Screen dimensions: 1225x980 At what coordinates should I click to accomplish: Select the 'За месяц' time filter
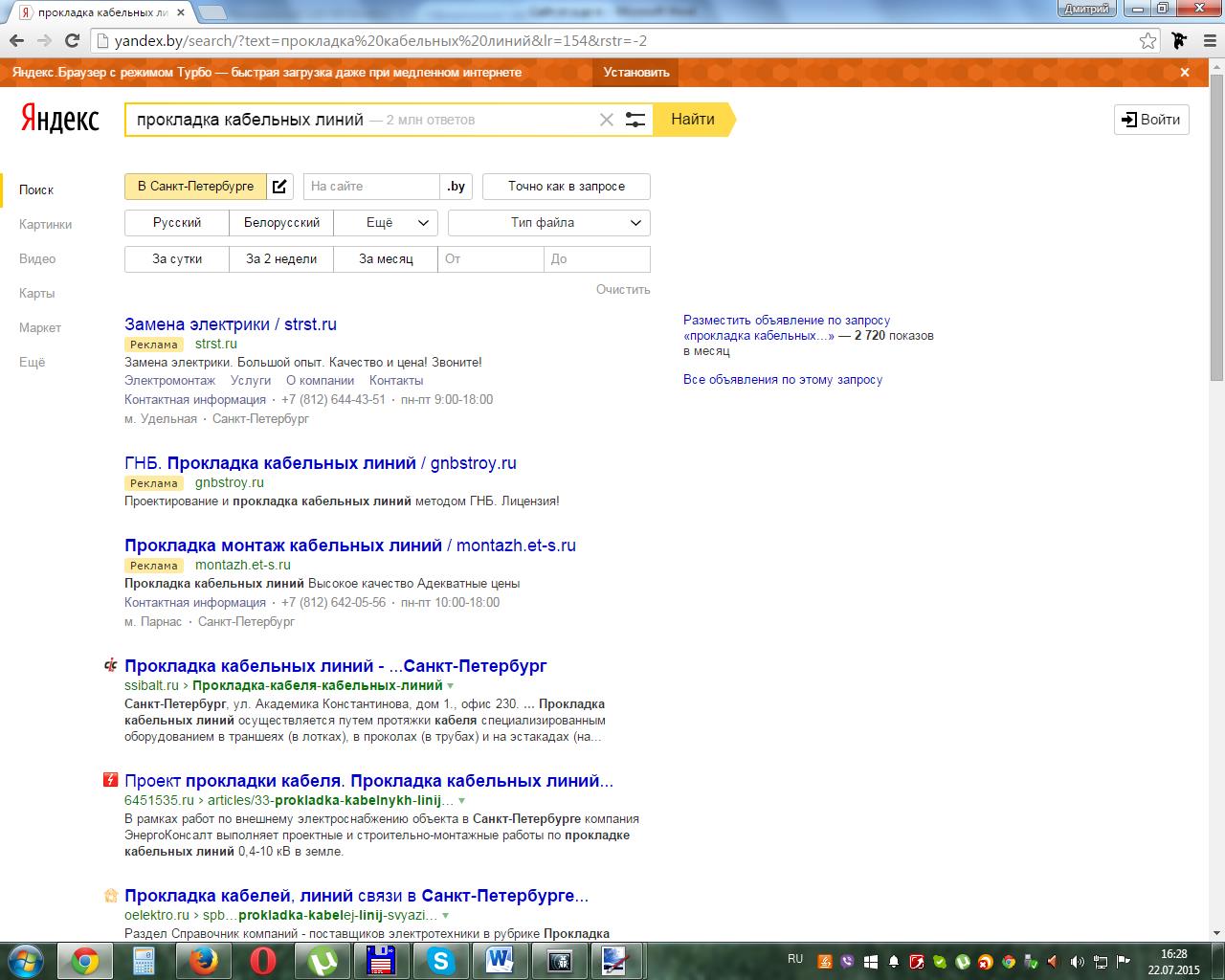click(x=386, y=259)
